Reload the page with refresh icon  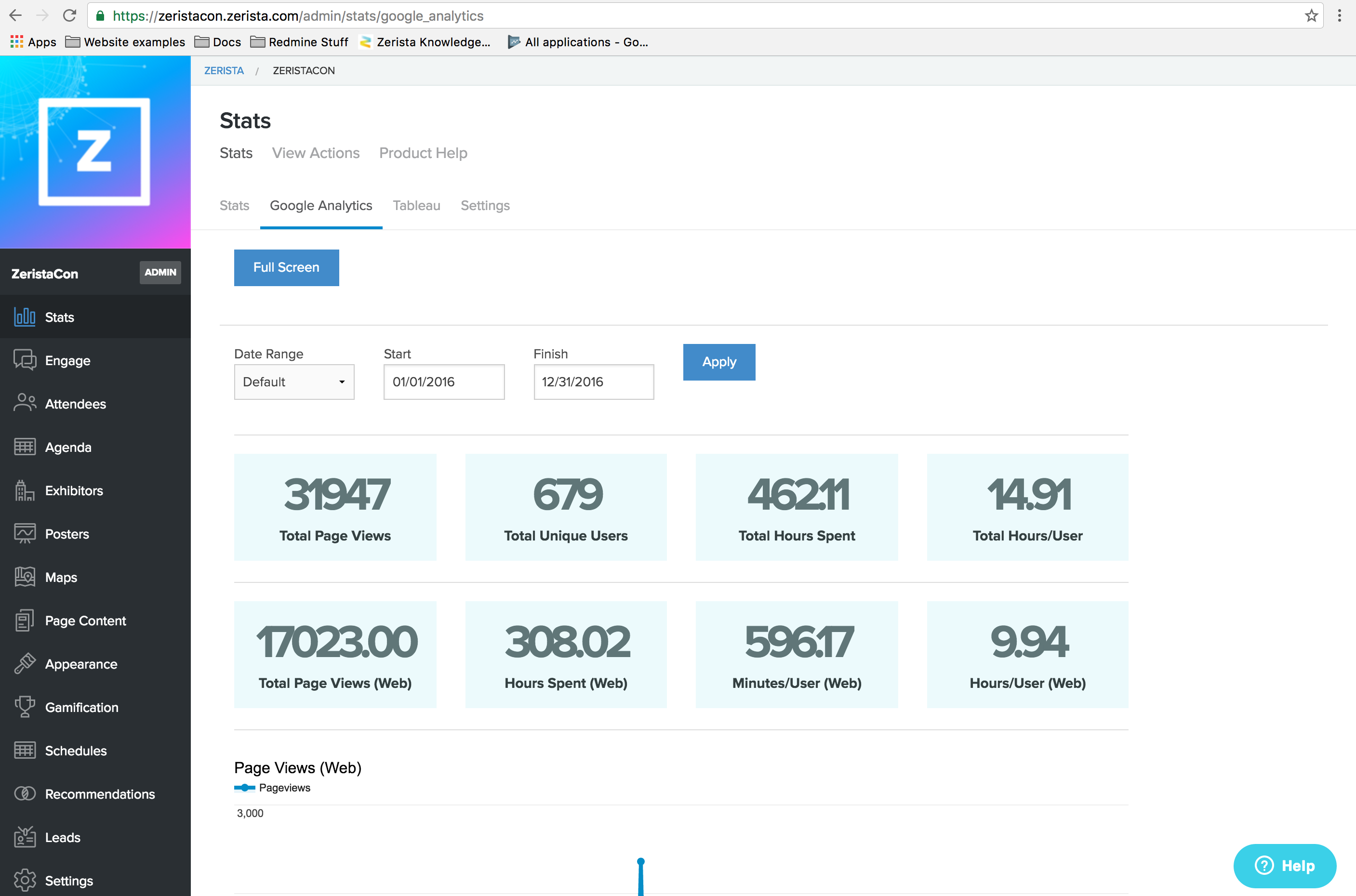pyautogui.click(x=69, y=15)
